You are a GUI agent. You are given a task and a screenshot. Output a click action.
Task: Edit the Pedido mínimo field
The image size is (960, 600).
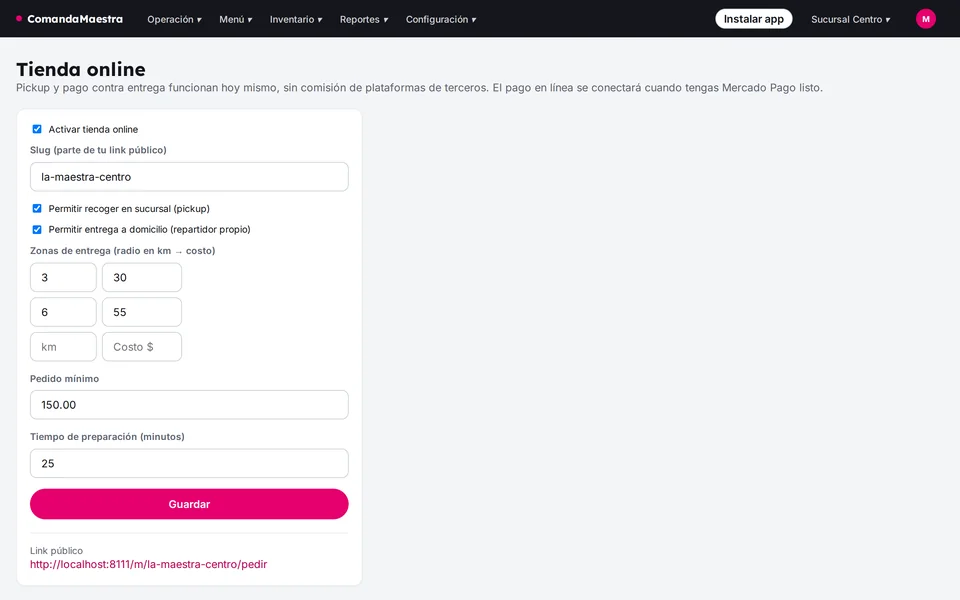click(189, 405)
